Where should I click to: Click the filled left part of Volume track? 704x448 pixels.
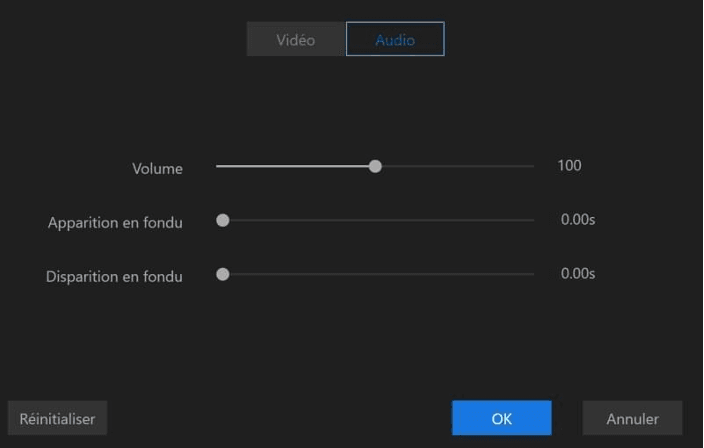[295, 166]
